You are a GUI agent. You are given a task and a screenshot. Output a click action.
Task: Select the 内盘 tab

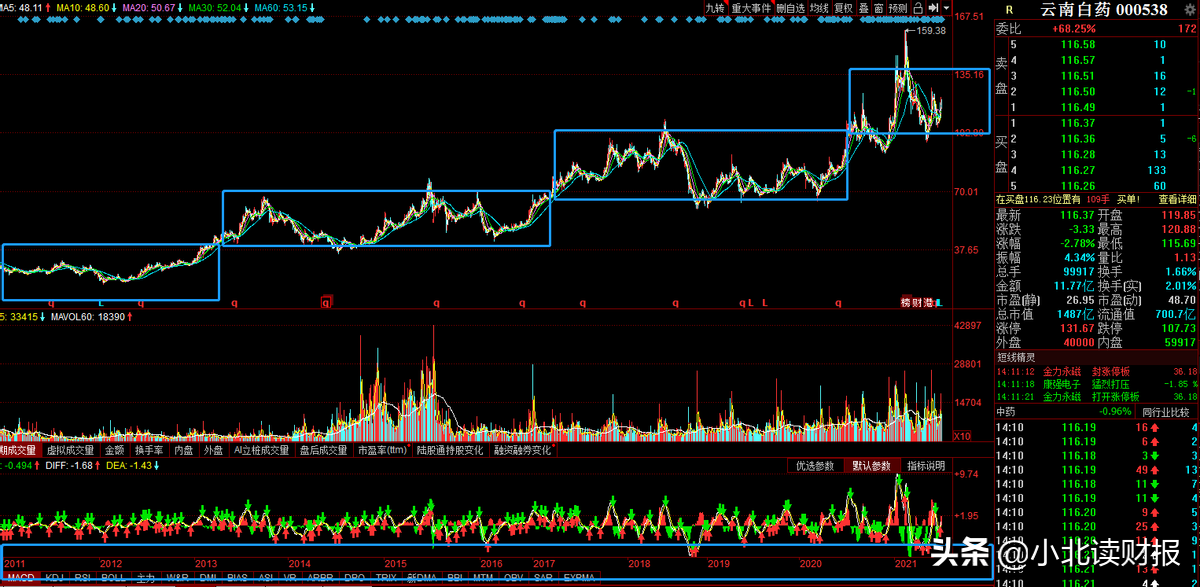[184, 451]
